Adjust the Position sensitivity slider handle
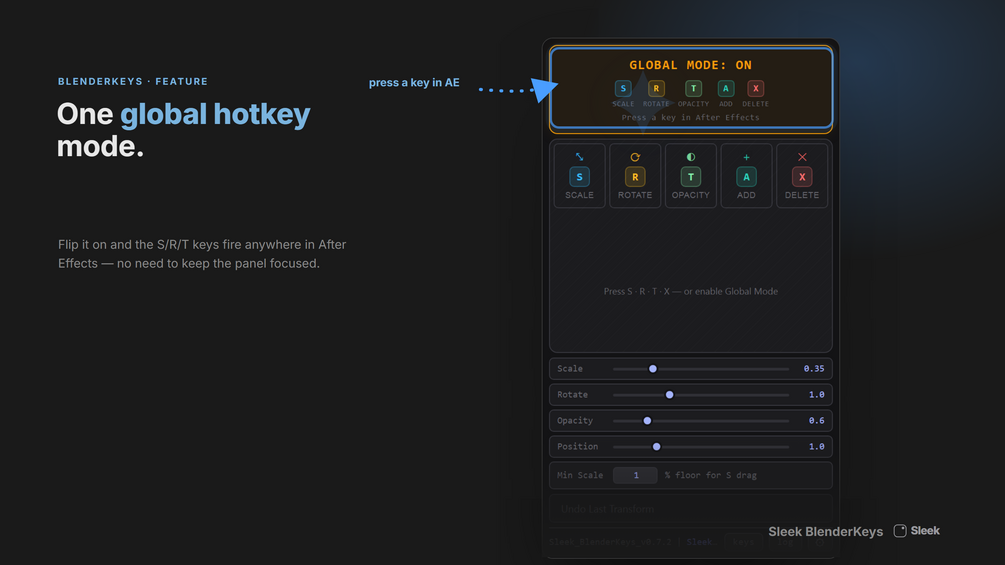 pos(656,446)
